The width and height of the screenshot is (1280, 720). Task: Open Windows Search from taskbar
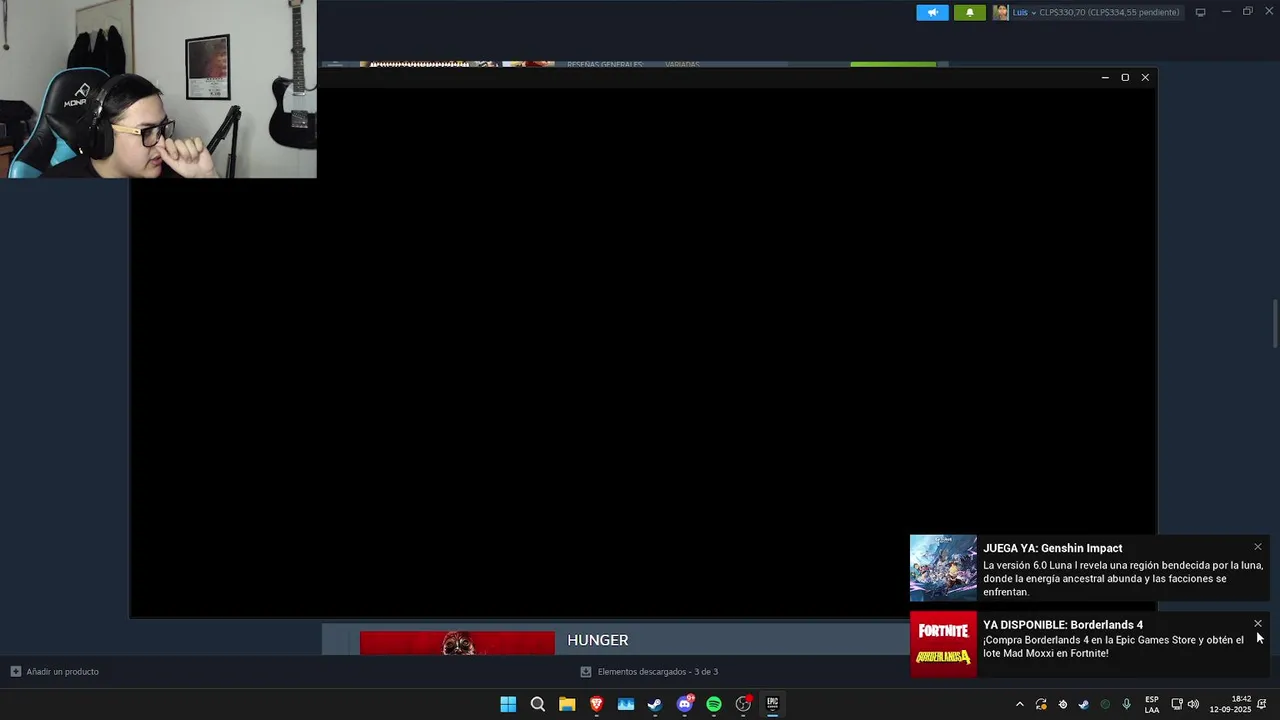tap(537, 704)
